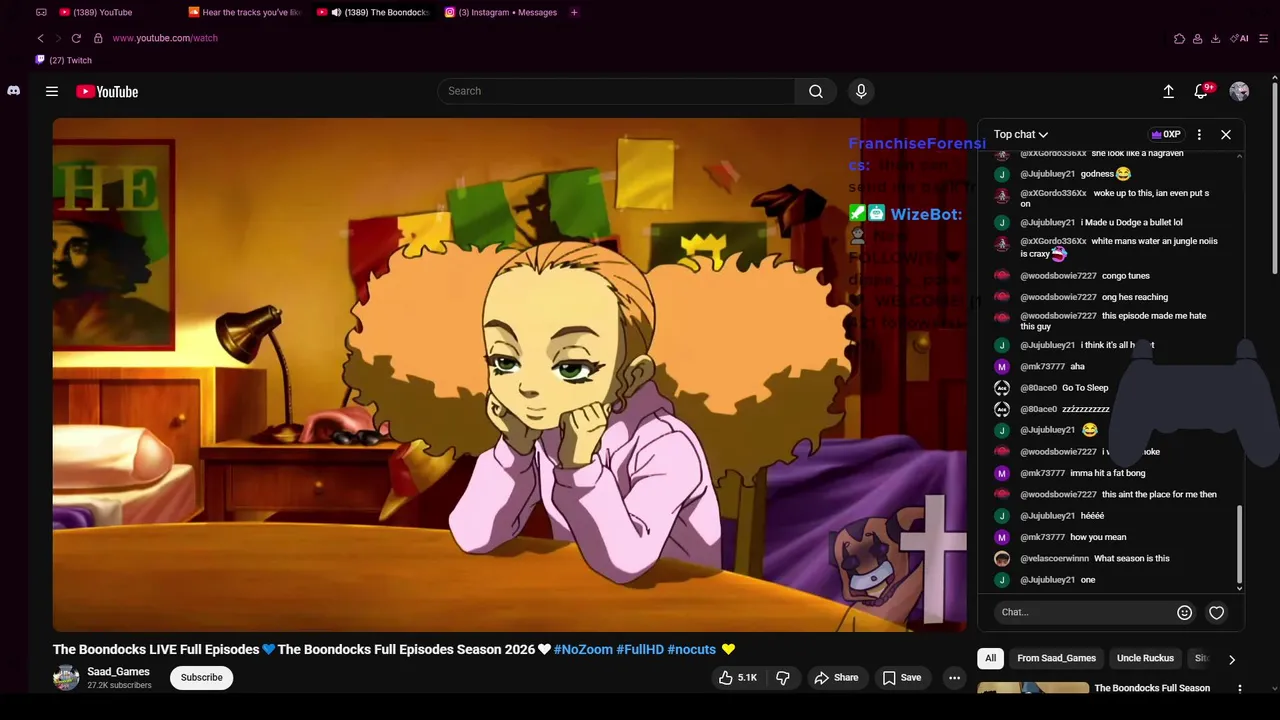Open the browser easy setup menu
Screen dimensions: 1280x720
pos(1264,38)
